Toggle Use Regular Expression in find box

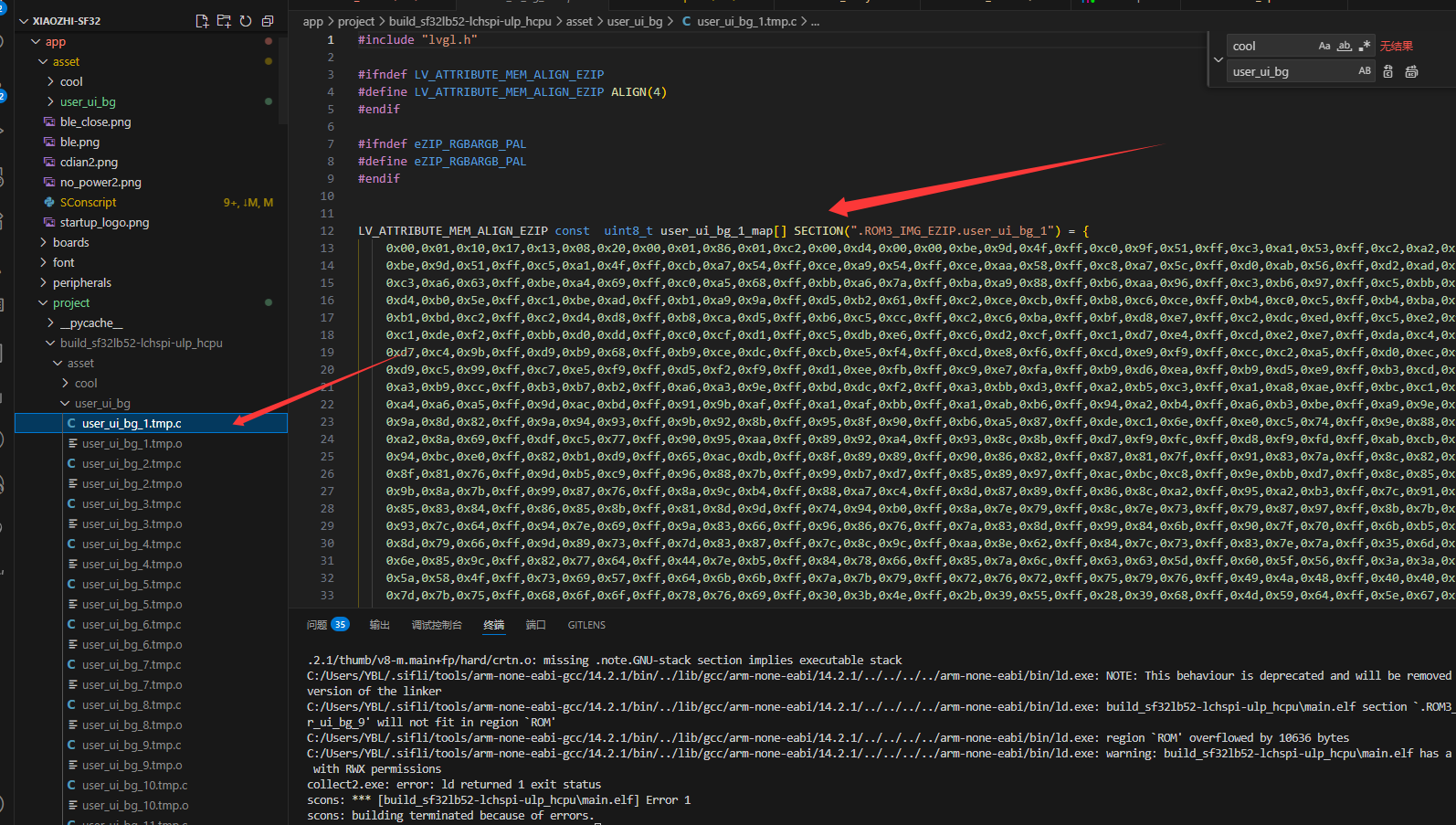click(x=1365, y=46)
